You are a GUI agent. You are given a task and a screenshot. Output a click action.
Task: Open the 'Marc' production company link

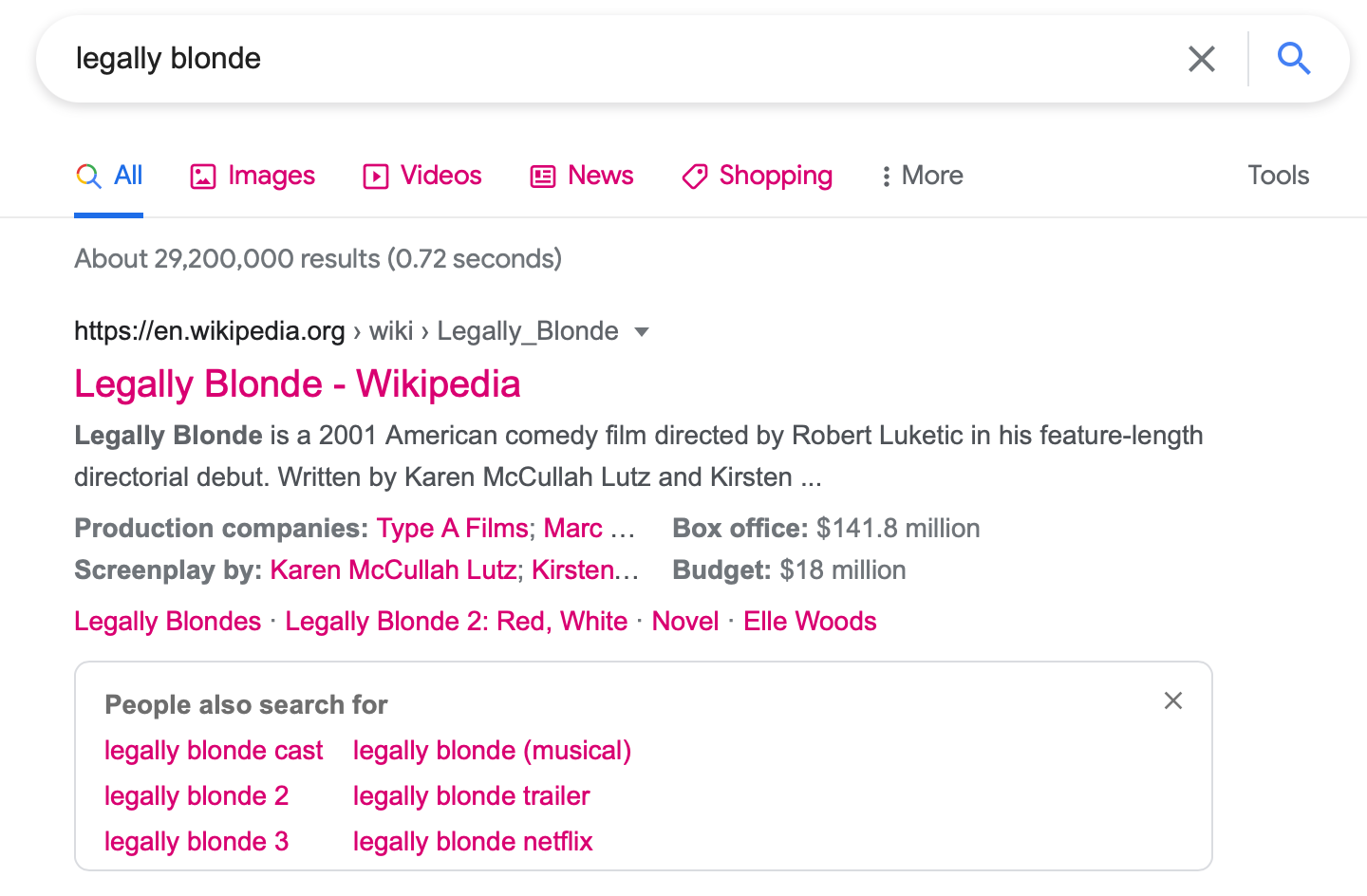coord(573,528)
